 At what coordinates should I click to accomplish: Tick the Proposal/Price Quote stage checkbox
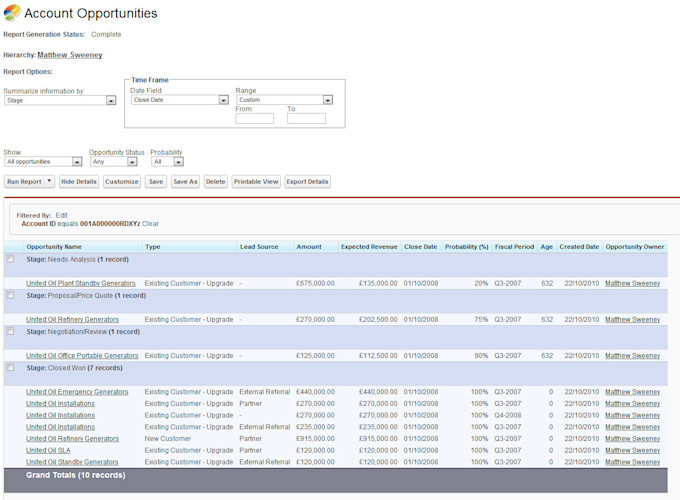(x=10, y=295)
